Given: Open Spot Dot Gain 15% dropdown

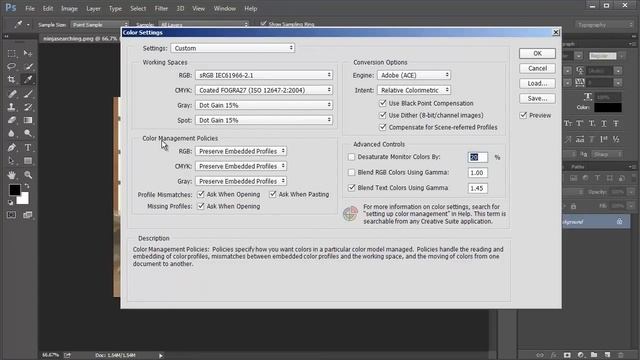Looking at the screenshot, I should (x=264, y=120).
